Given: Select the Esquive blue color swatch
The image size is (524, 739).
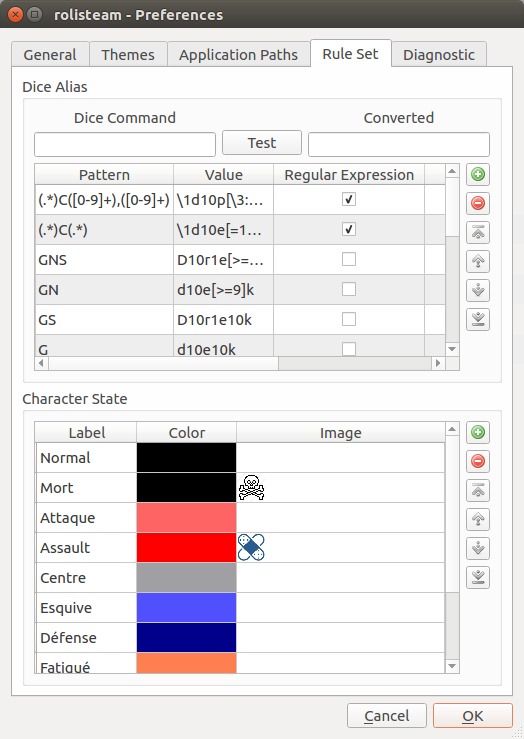Looking at the screenshot, I should pyautogui.click(x=187, y=608).
